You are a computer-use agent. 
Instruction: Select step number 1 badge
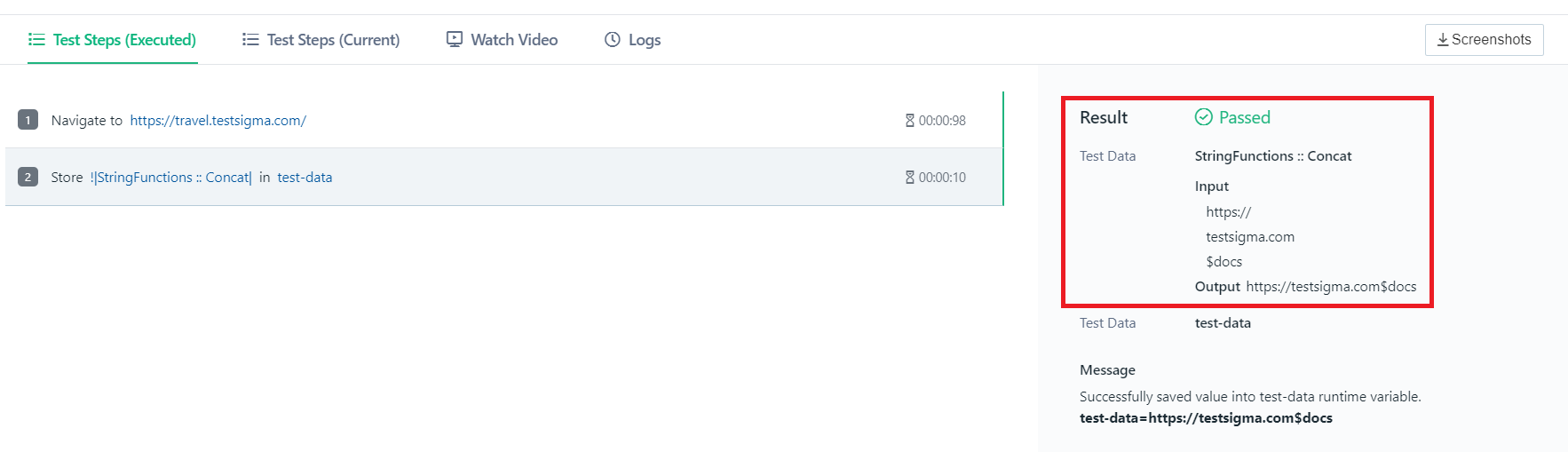click(x=28, y=120)
